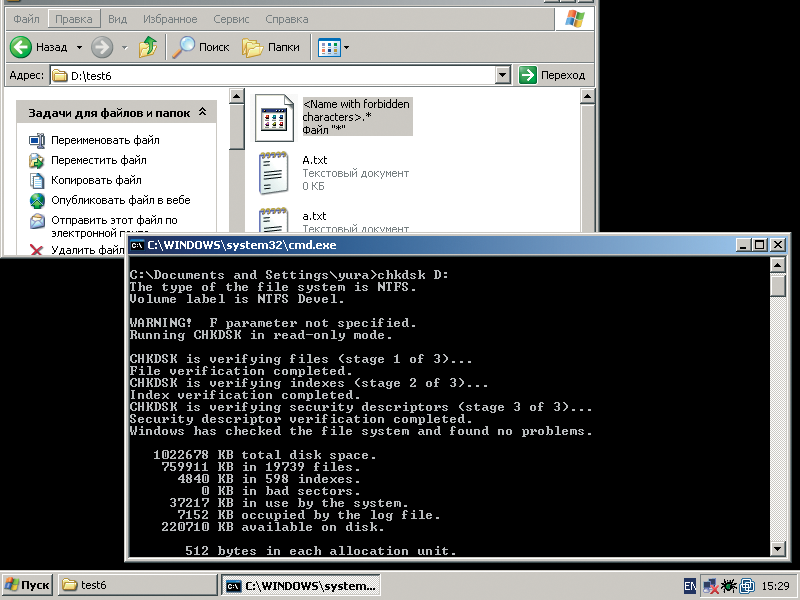Click the cmd.exe scrollbar down arrow
Image resolution: width=800 pixels, height=600 pixels.
pos(778,548)
